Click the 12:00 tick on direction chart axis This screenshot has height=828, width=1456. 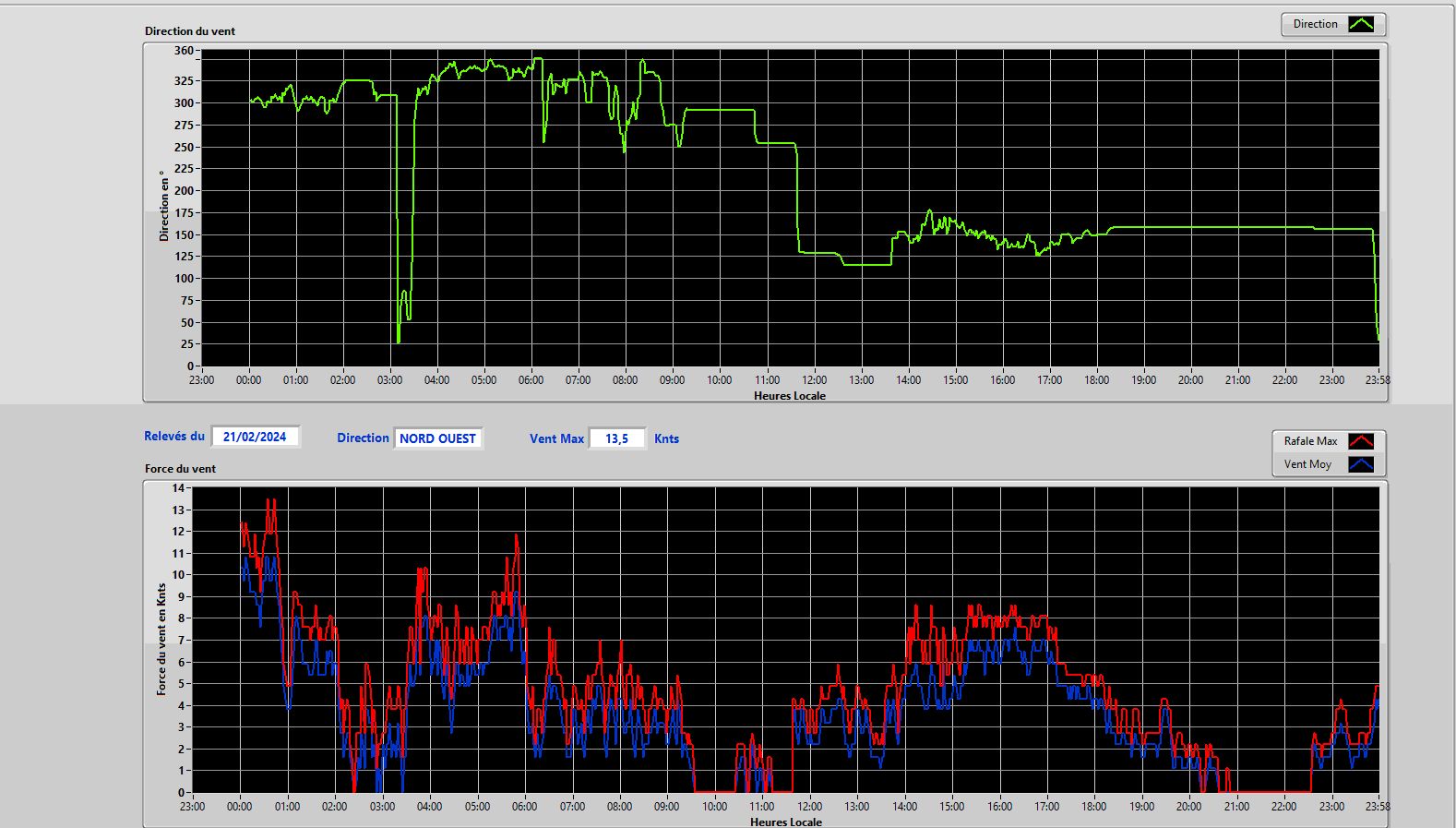click(814, 380)
